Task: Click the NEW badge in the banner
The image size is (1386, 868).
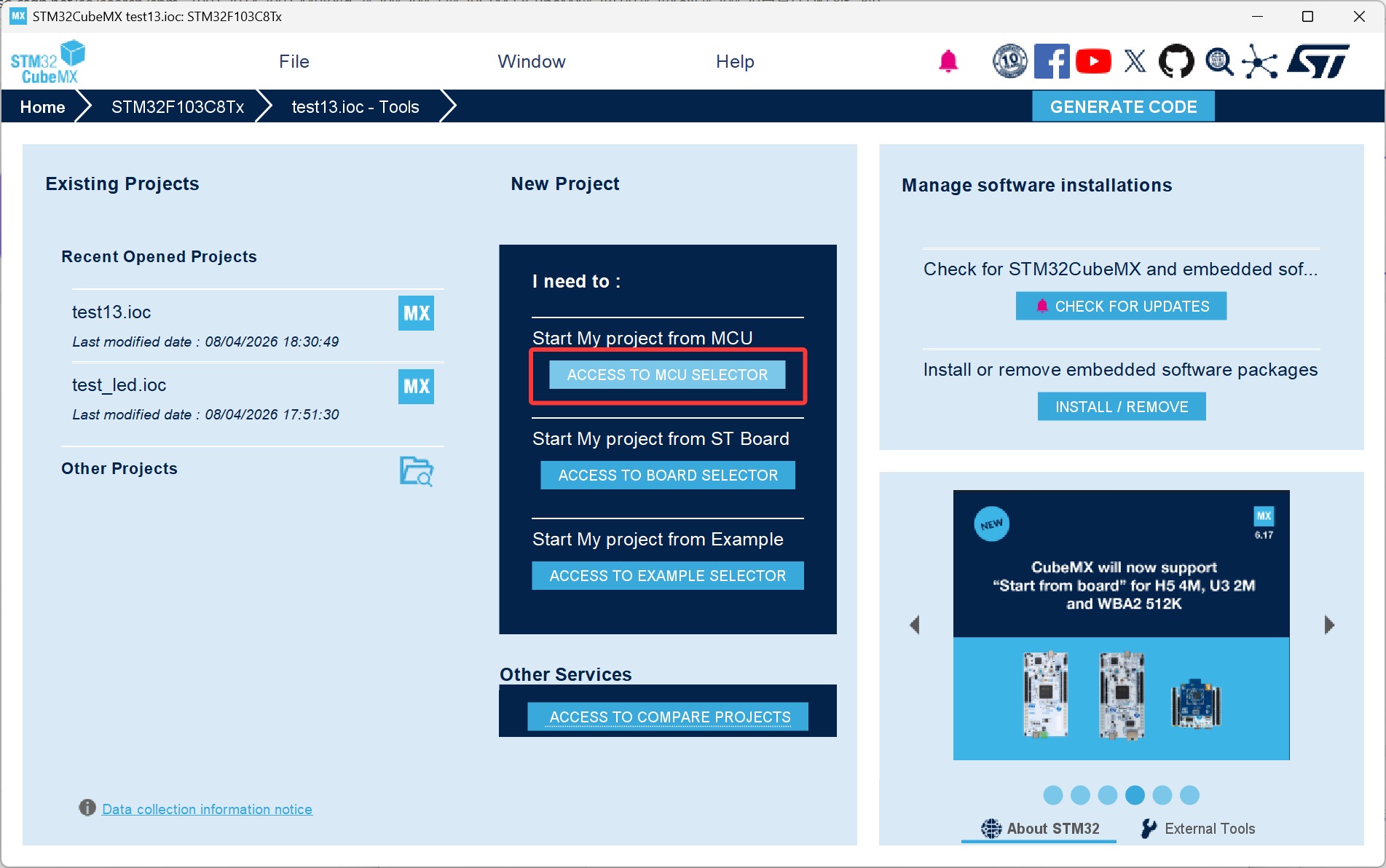Action: tap(991, 524)
